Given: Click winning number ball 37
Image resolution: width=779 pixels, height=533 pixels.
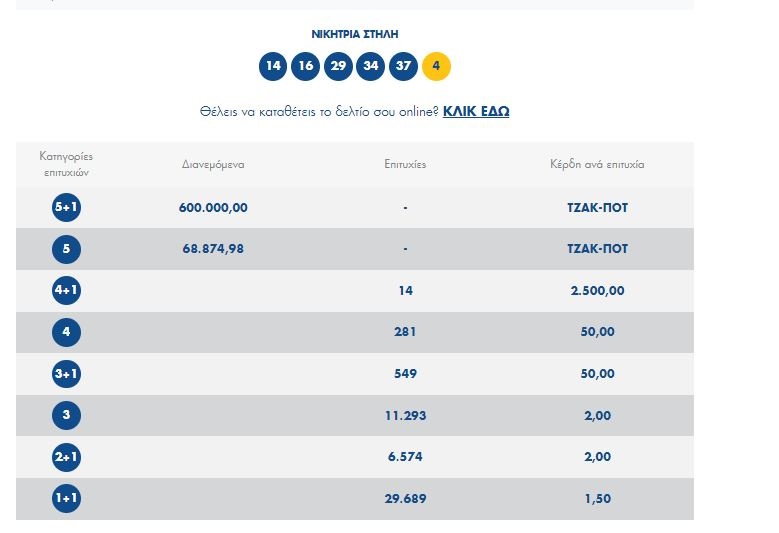Looking at the screenshot, I should (x=403, y=67).
